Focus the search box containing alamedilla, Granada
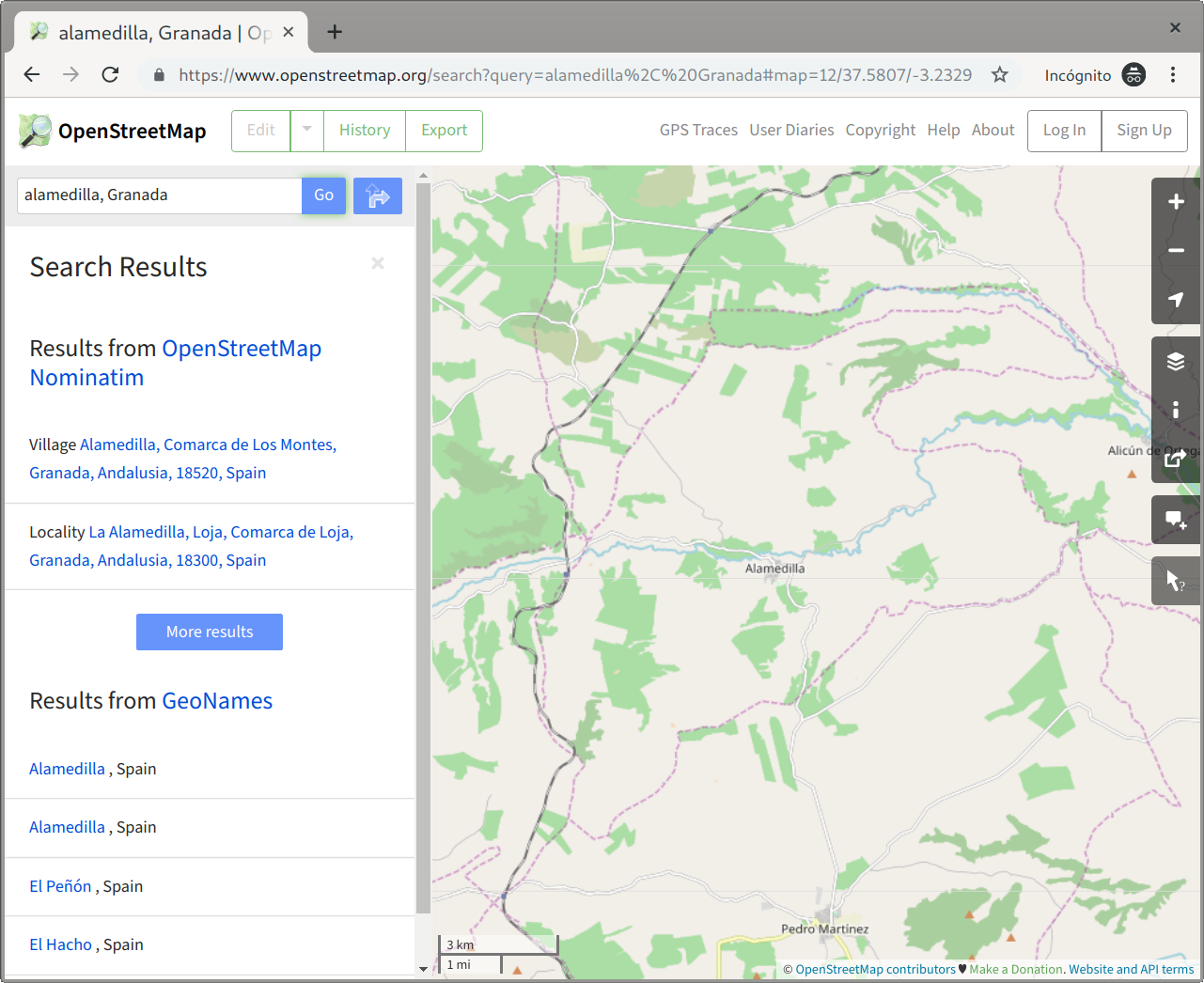Viewport: 1204px width, 983px height. [159, 195]
